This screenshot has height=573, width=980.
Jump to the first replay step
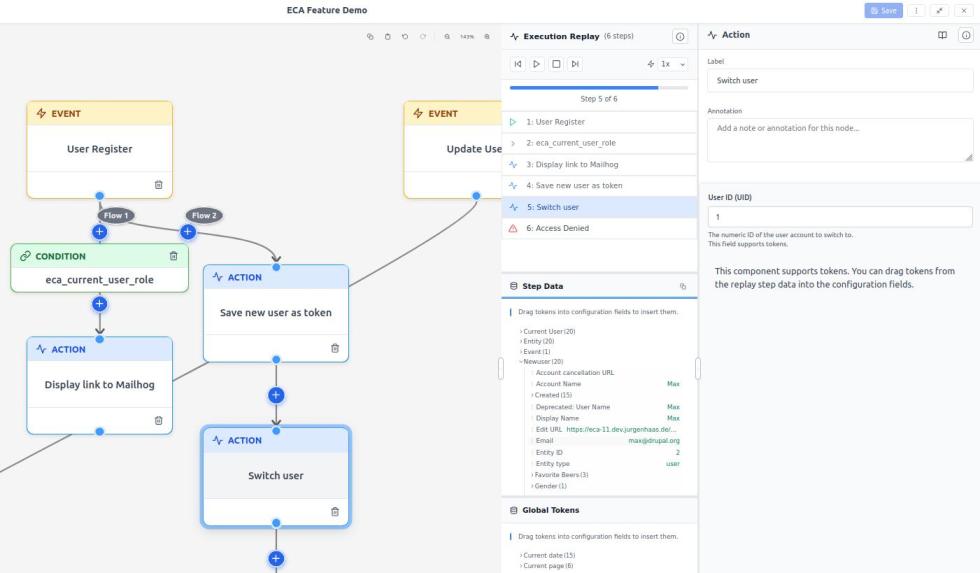[x=518, y=64]
